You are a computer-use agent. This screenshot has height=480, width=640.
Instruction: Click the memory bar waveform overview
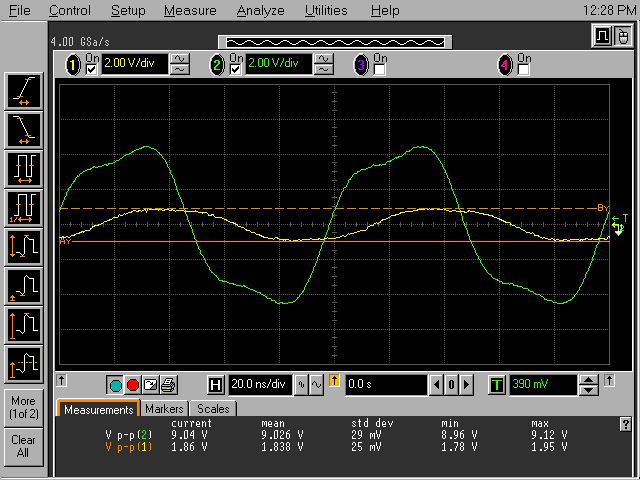(x=335, y=42)
